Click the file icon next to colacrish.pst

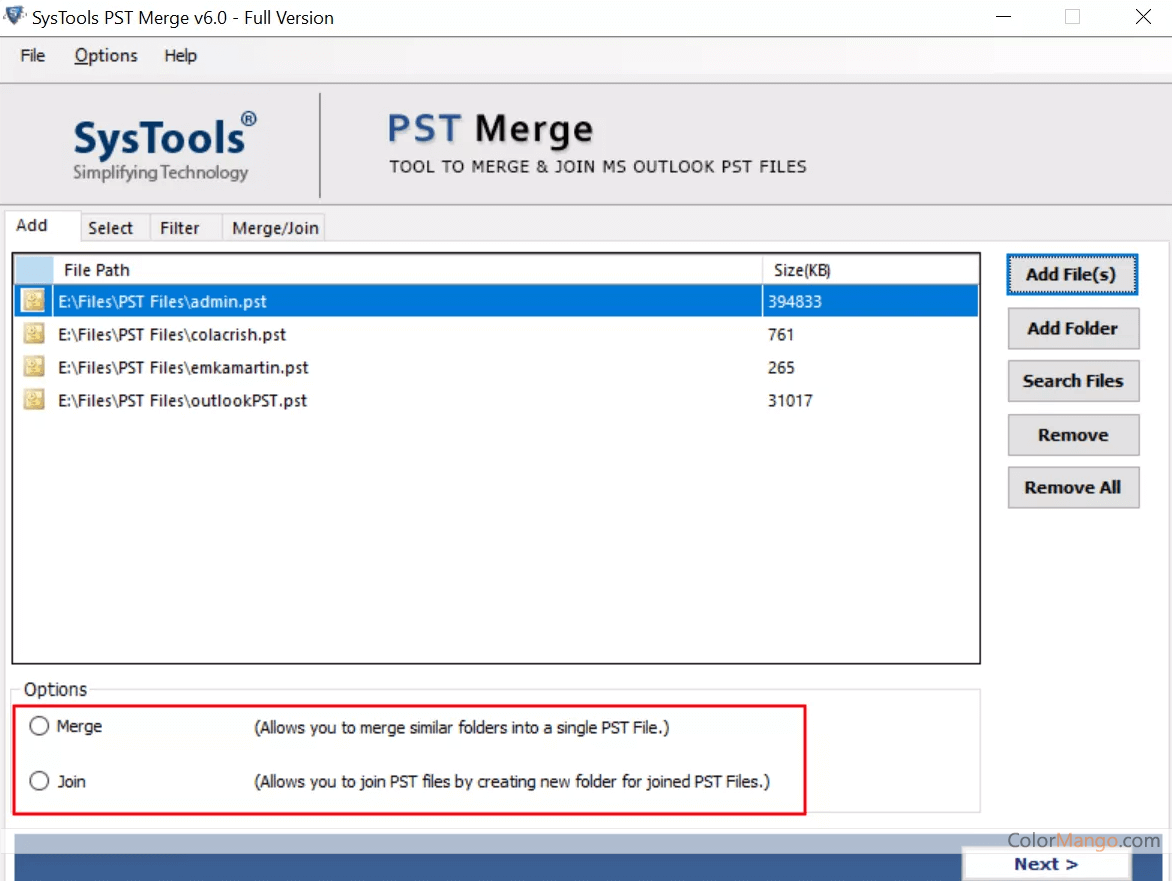35,334
